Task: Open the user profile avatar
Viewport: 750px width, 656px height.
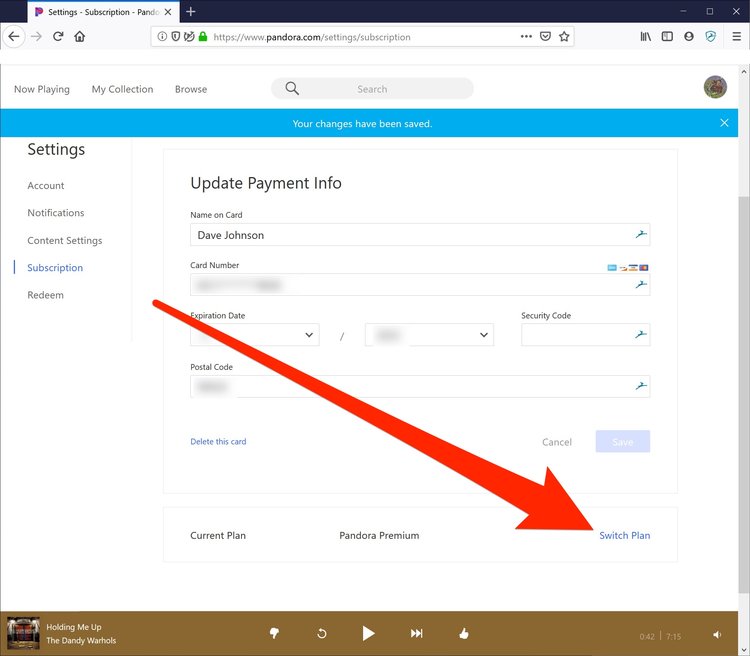Action: point(715,87)
